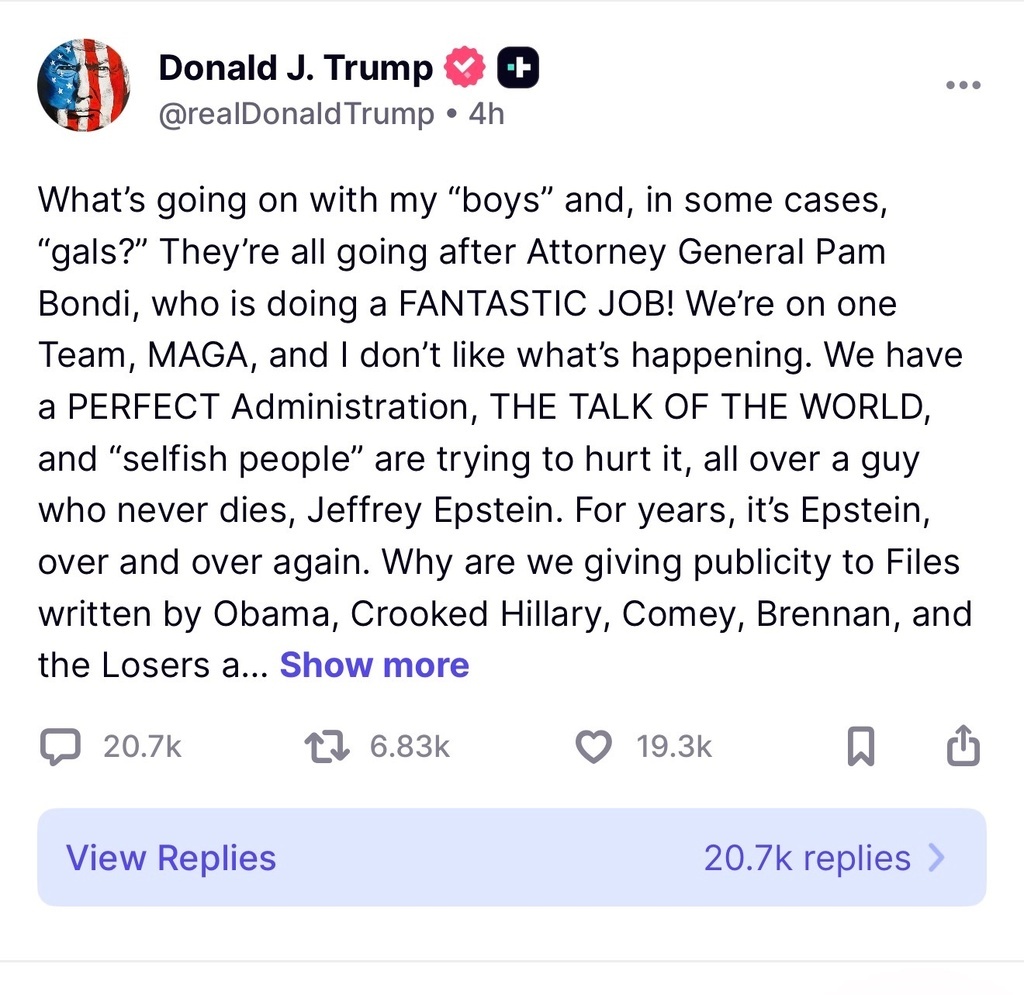The image size is (1024, 995).
Task: Click the 19.3k likes count
Action: pos(674,747)
